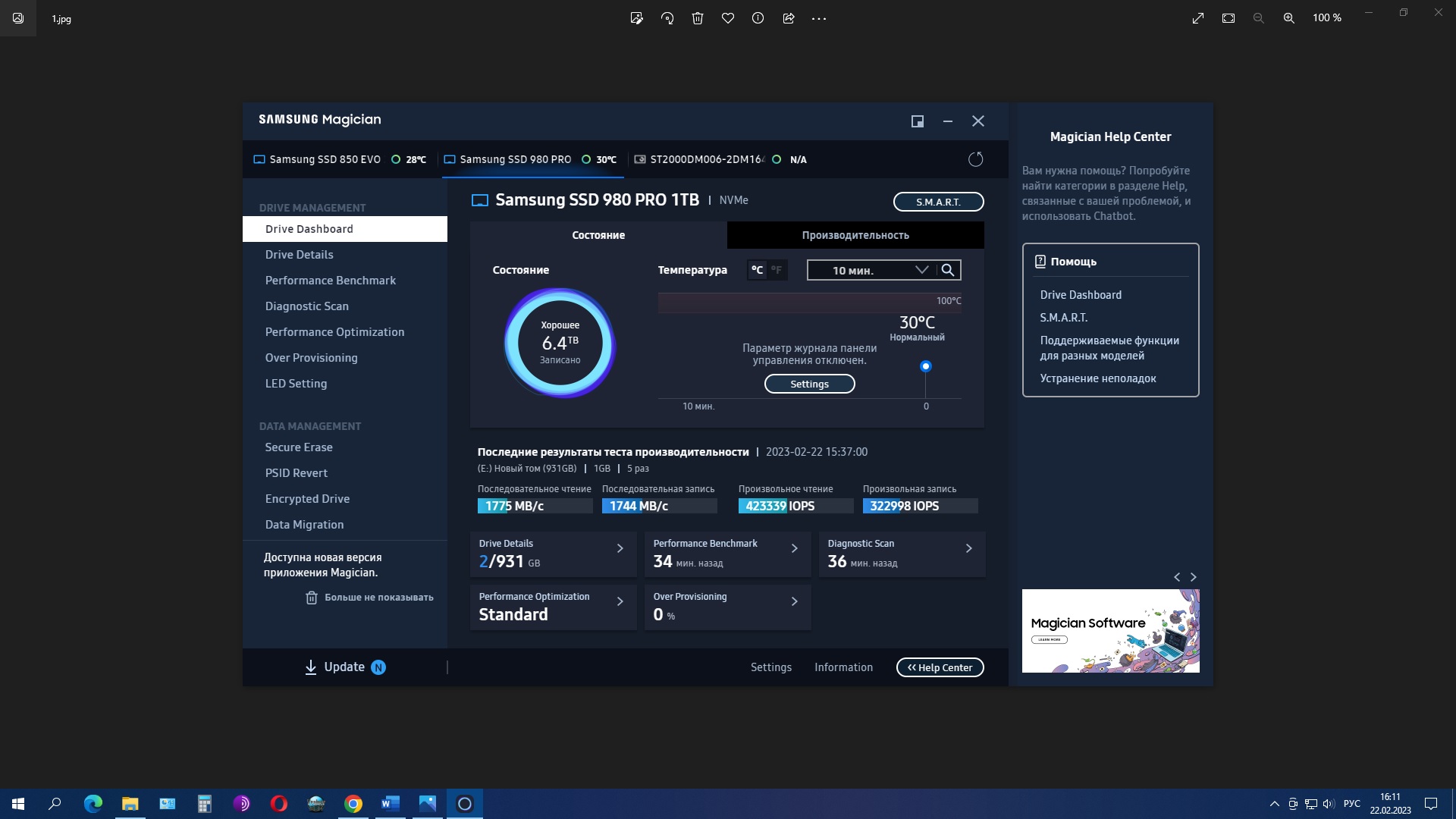Click the Photos zoom in icon
The height and width of the screenshot is (819, 1456).
pos(1288,18)
